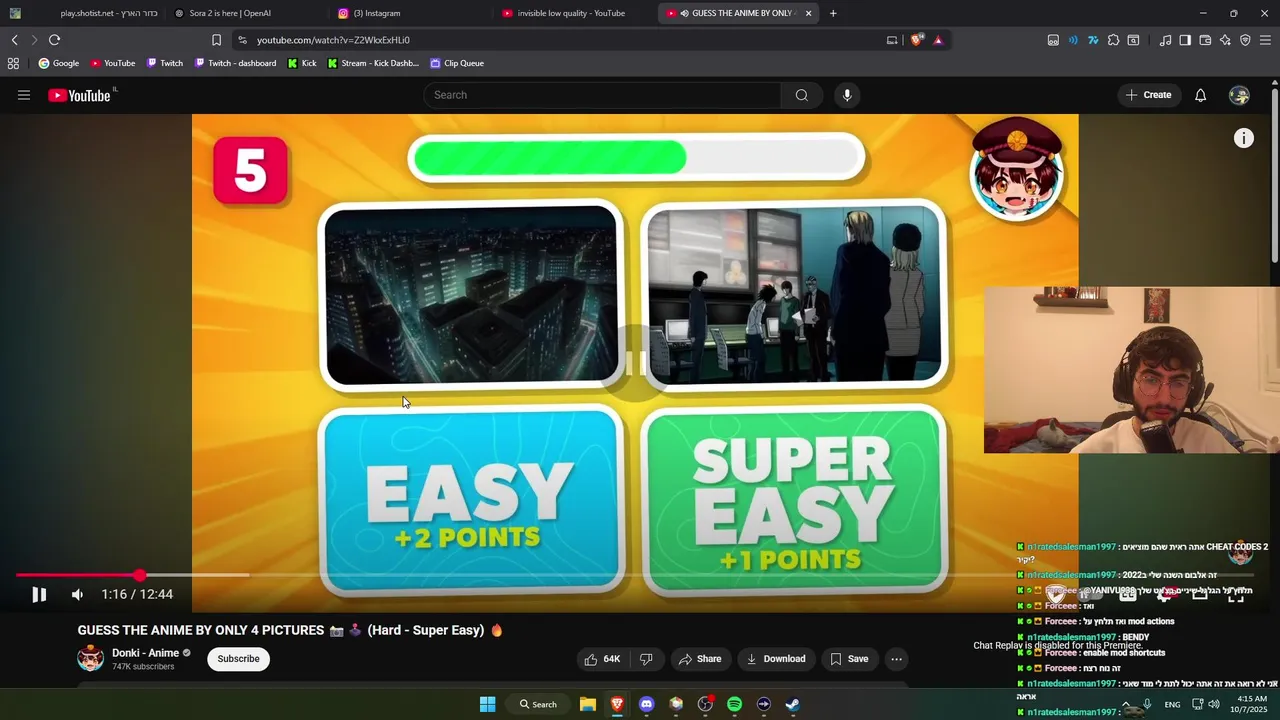
Task: Open Spotify from taskbar
Action: click(734, 704)
